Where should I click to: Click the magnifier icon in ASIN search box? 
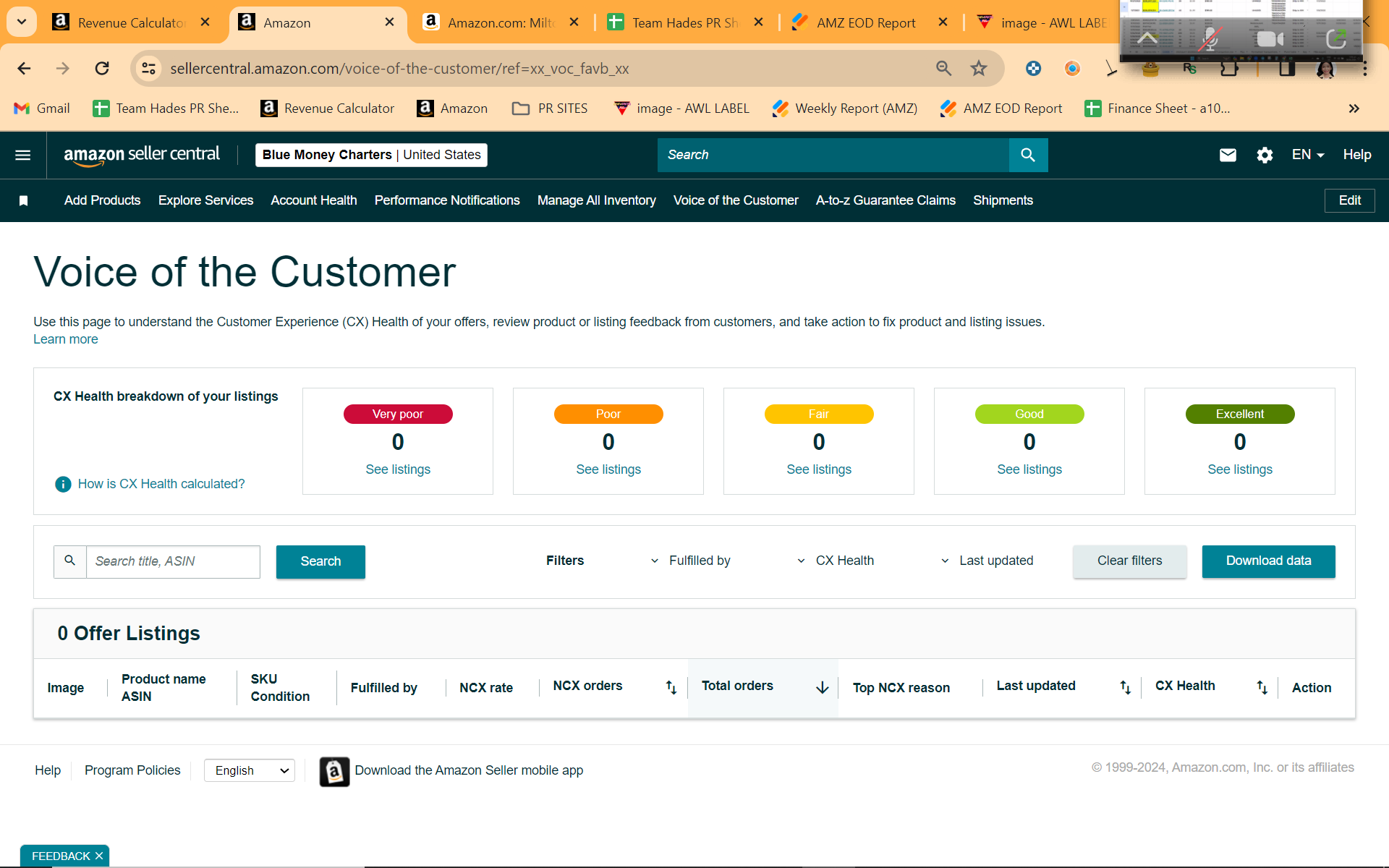click(70, 561)
